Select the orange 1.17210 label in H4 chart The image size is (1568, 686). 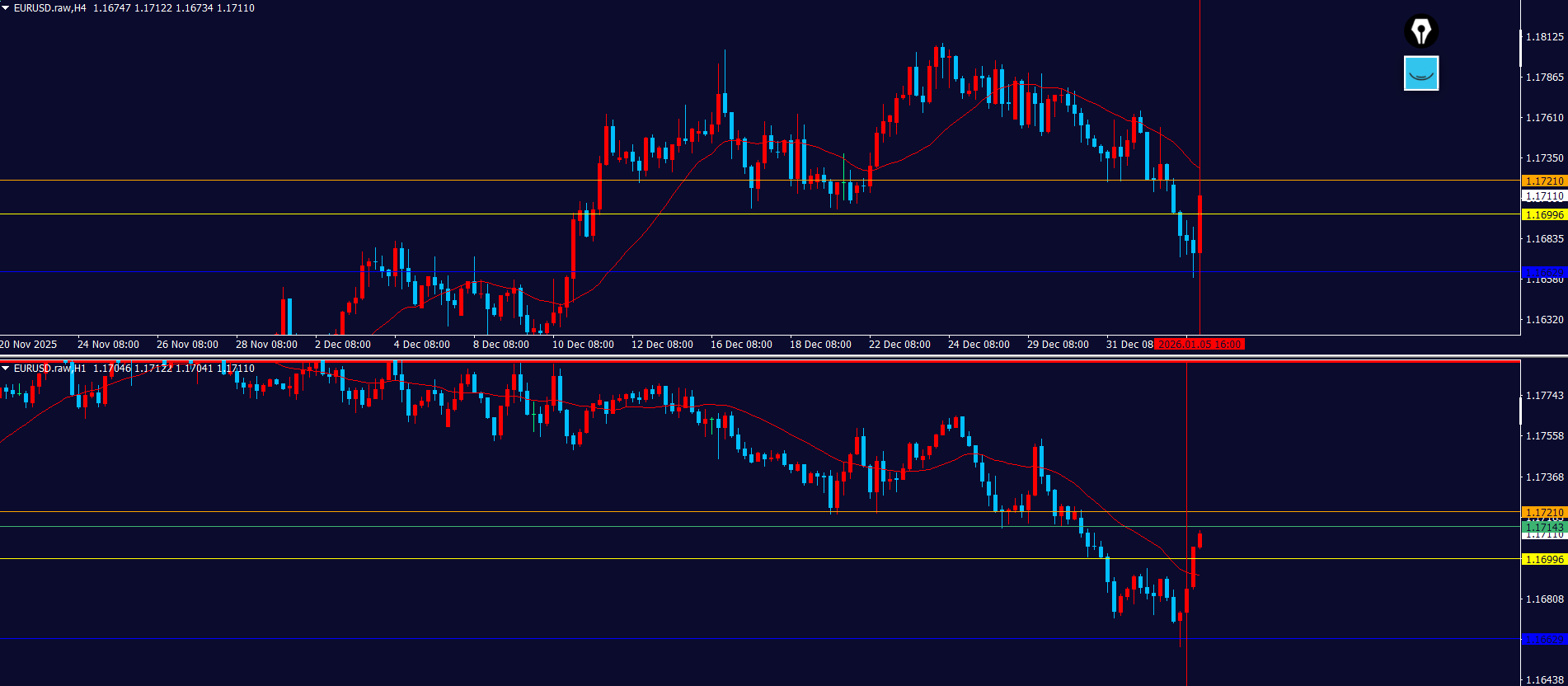pos(1543,181)
